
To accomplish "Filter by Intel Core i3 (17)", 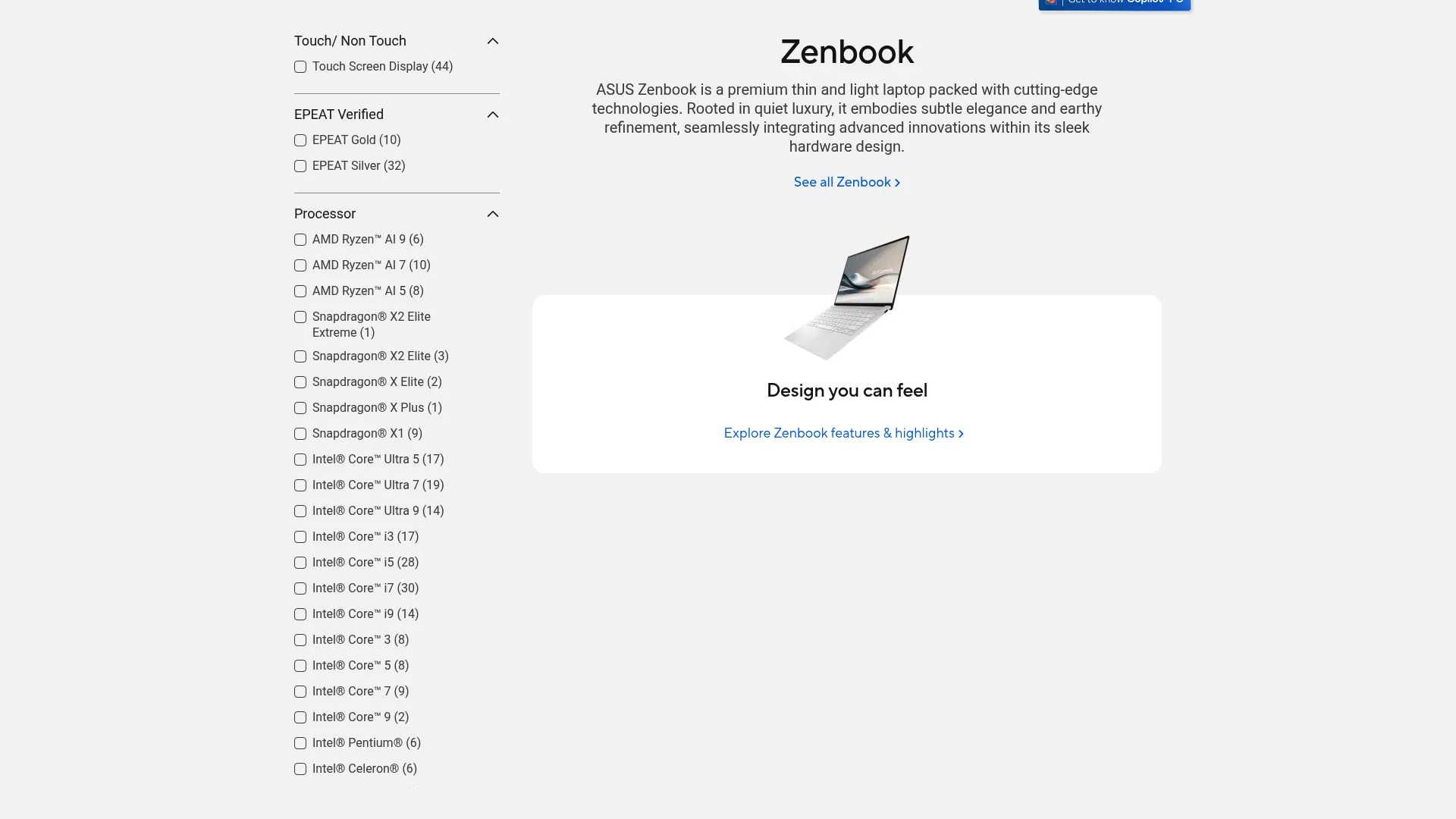I will coord(300,537).
